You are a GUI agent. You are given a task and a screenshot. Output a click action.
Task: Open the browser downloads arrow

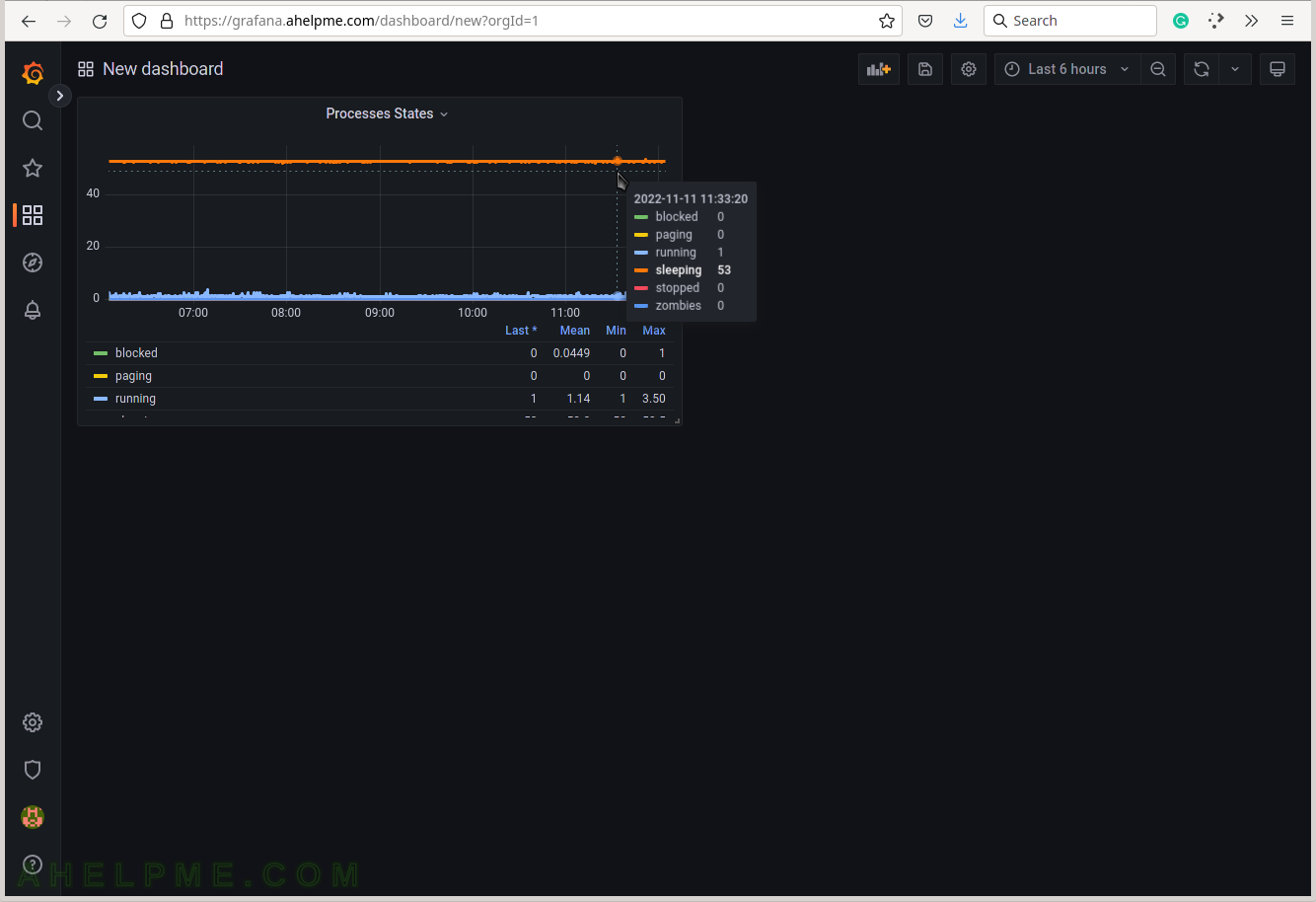961,21
